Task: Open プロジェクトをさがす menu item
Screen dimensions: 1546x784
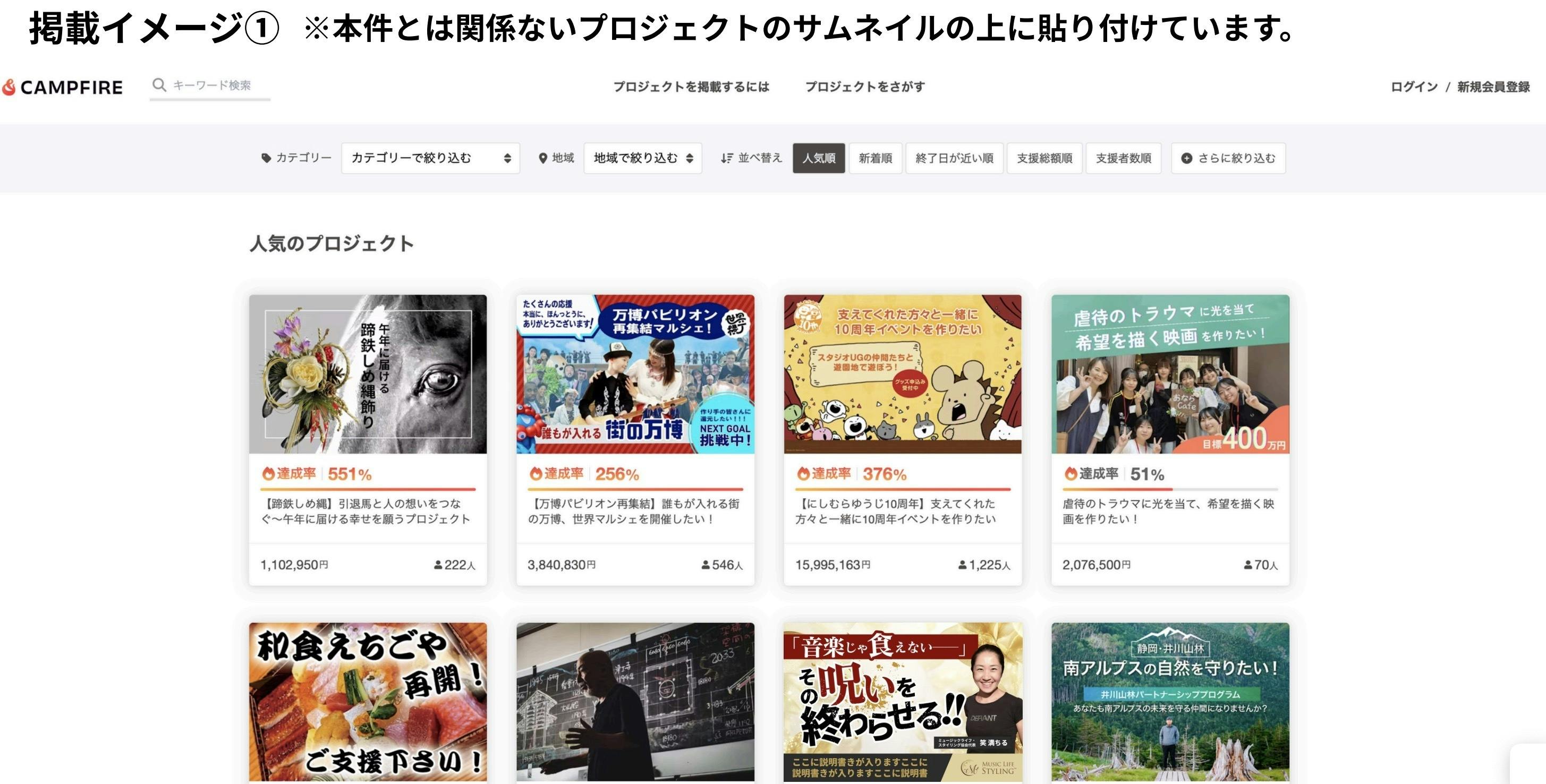Action: click(x=865, y=87)
